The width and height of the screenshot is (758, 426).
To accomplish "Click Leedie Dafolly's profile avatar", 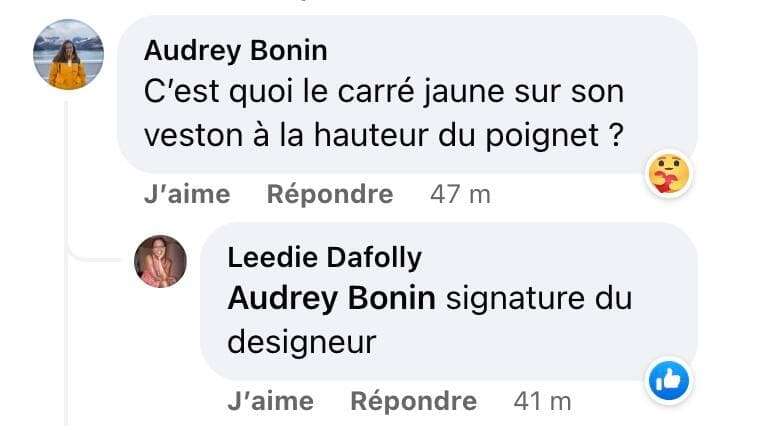I will coord(161,261).
